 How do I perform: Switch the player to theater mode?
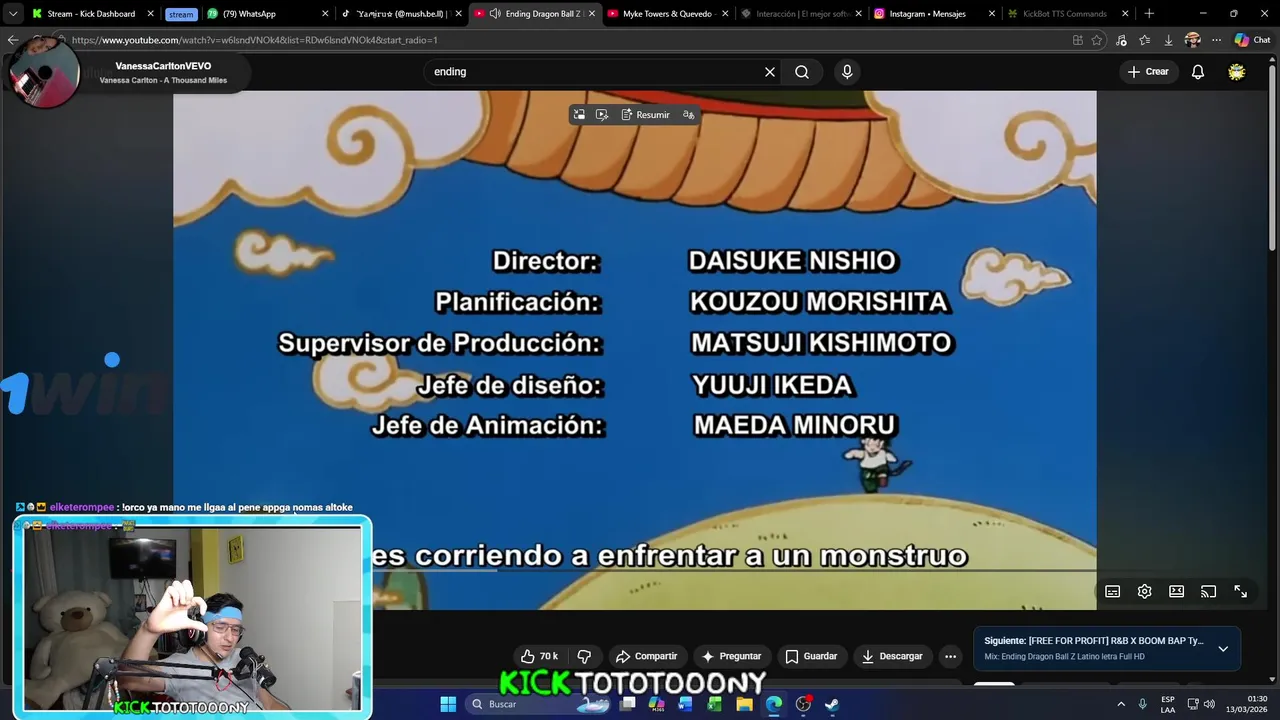[x=1176, y=591]
